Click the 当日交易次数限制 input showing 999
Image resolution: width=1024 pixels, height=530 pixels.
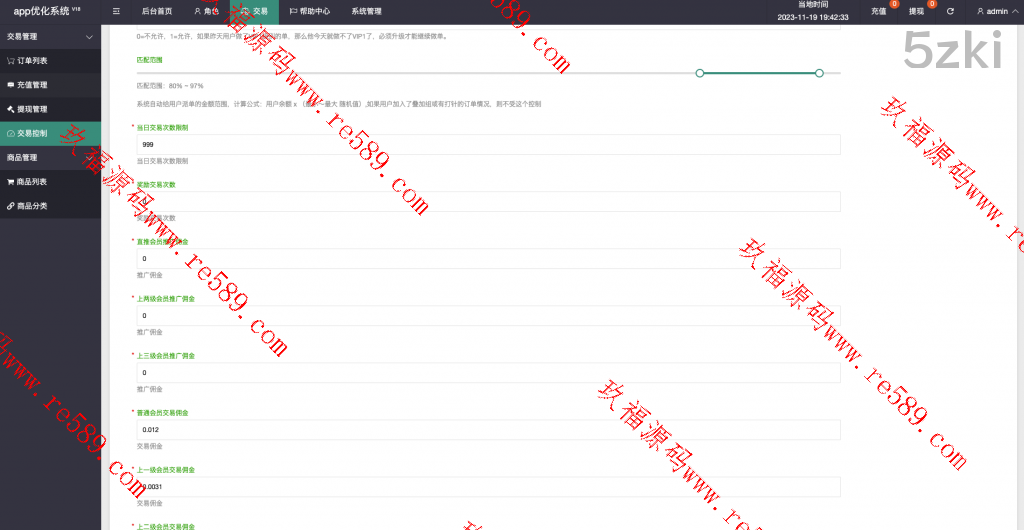pos(488,145)
